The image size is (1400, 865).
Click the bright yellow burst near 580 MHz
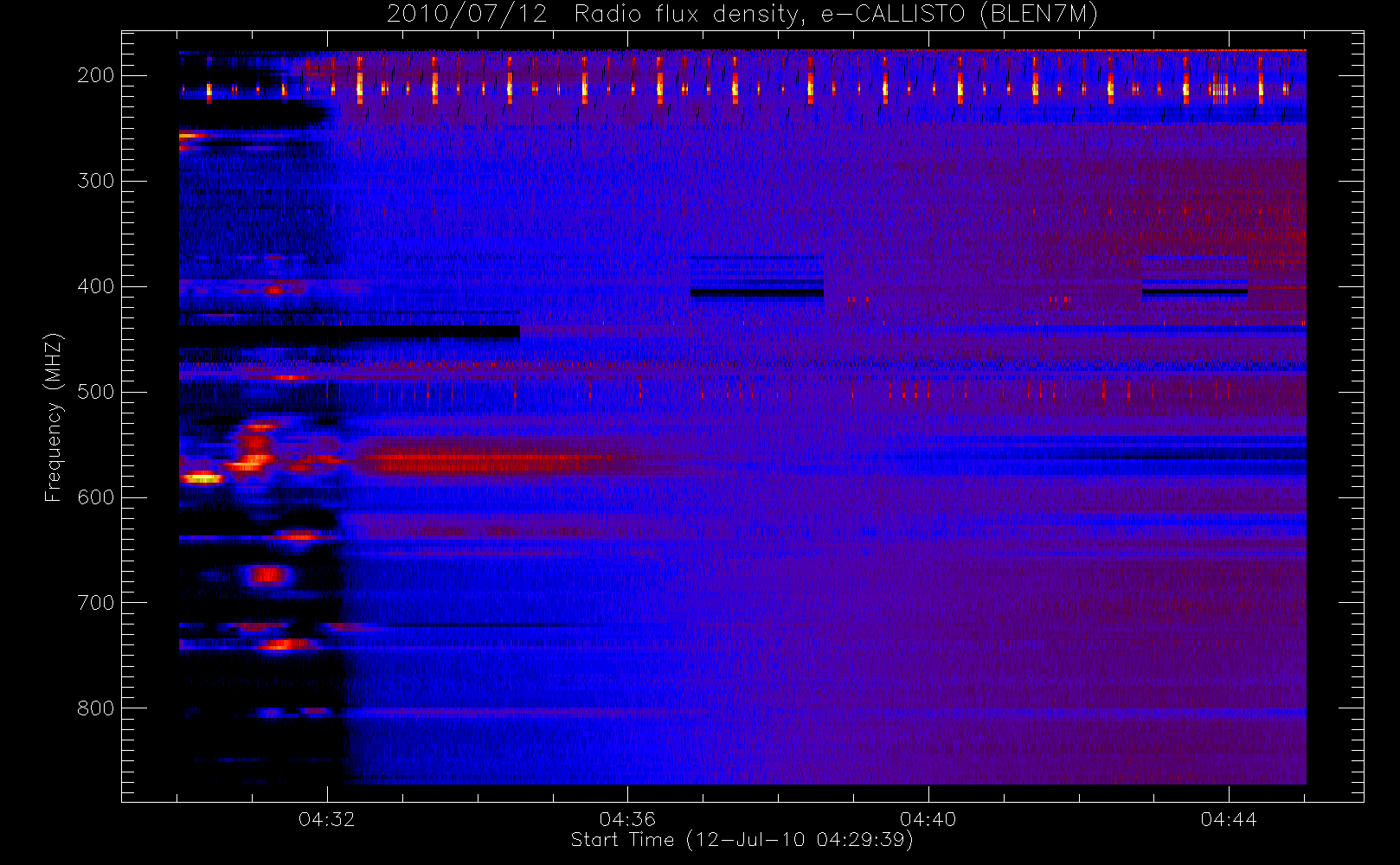point(202,477)
